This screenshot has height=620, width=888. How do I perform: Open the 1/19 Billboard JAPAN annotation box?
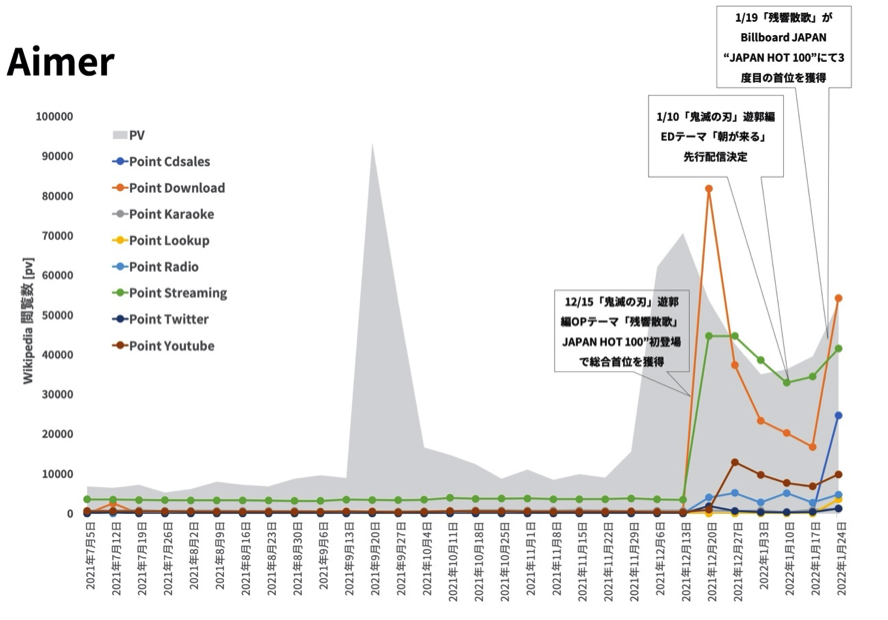coord(784,45)
